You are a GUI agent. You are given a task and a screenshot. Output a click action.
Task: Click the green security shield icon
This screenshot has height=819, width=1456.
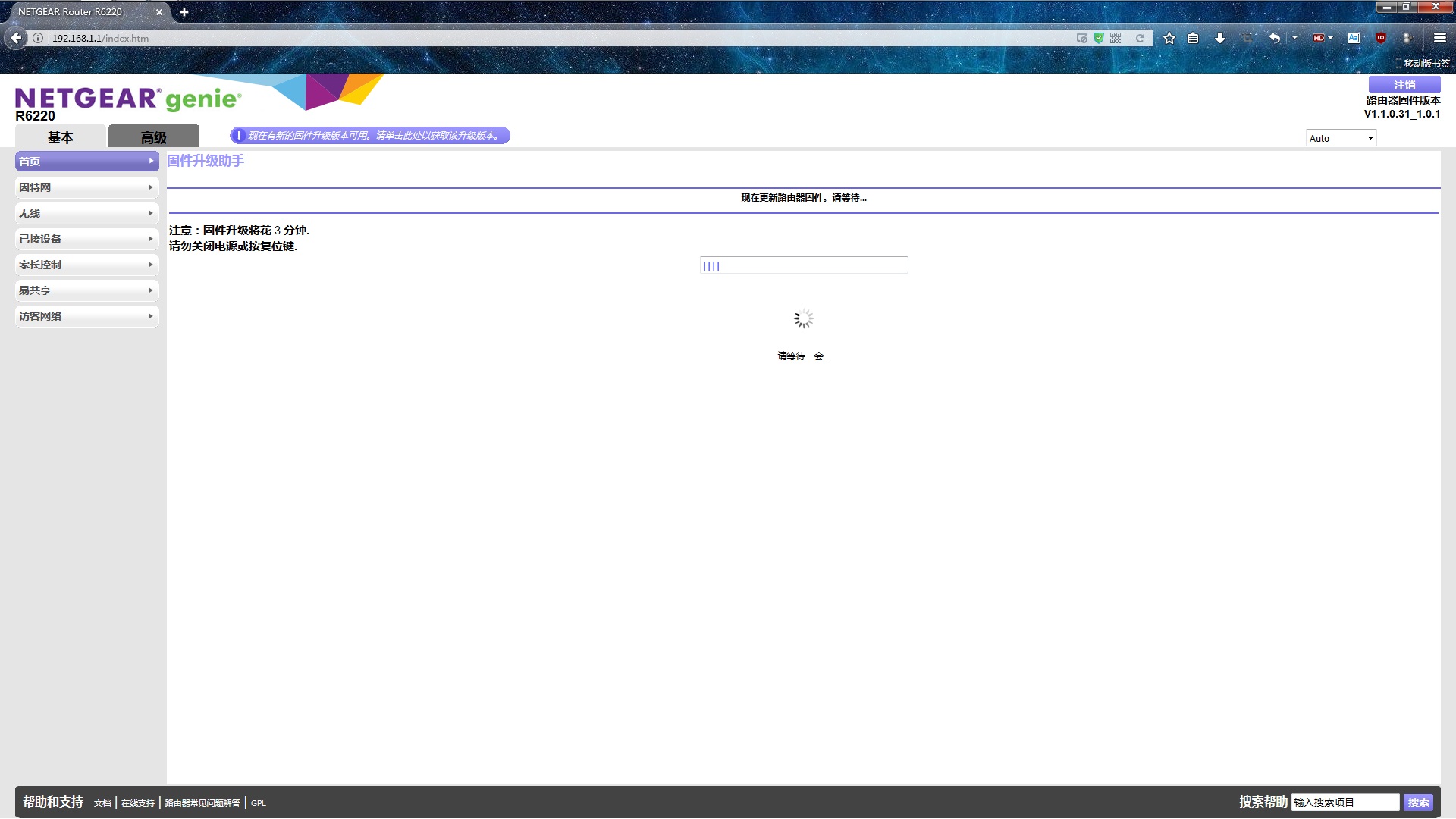(x=1099, y=38)
